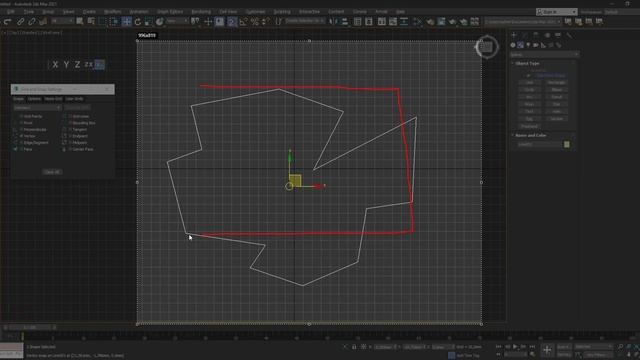Click the object name input field
The height and width of the screenshot is (360, 640).
click(539, 144)
